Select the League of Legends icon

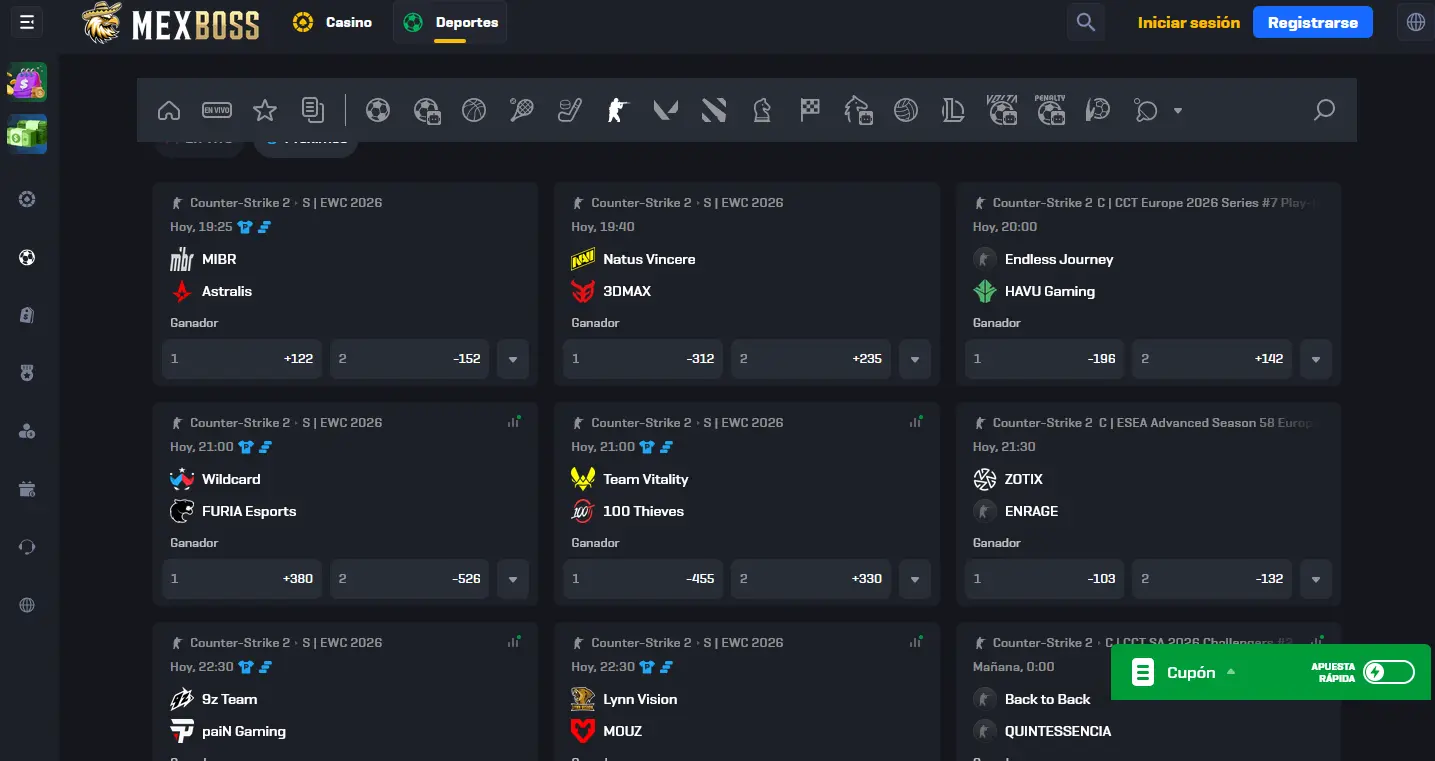953,110
